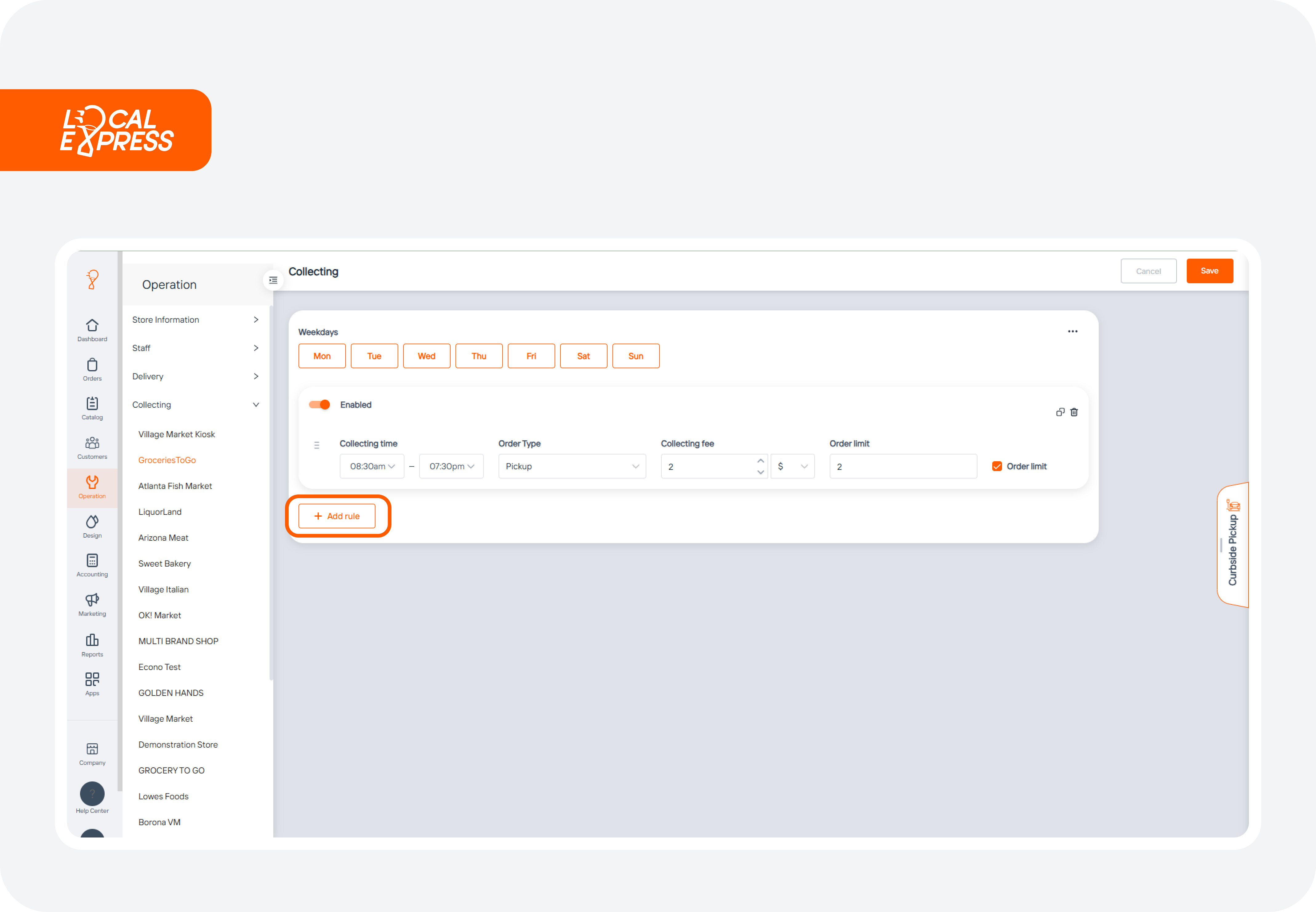Toggle Sun weekday button
The width and height of the screenshot is (1316, 912).
tap(636, 356)
